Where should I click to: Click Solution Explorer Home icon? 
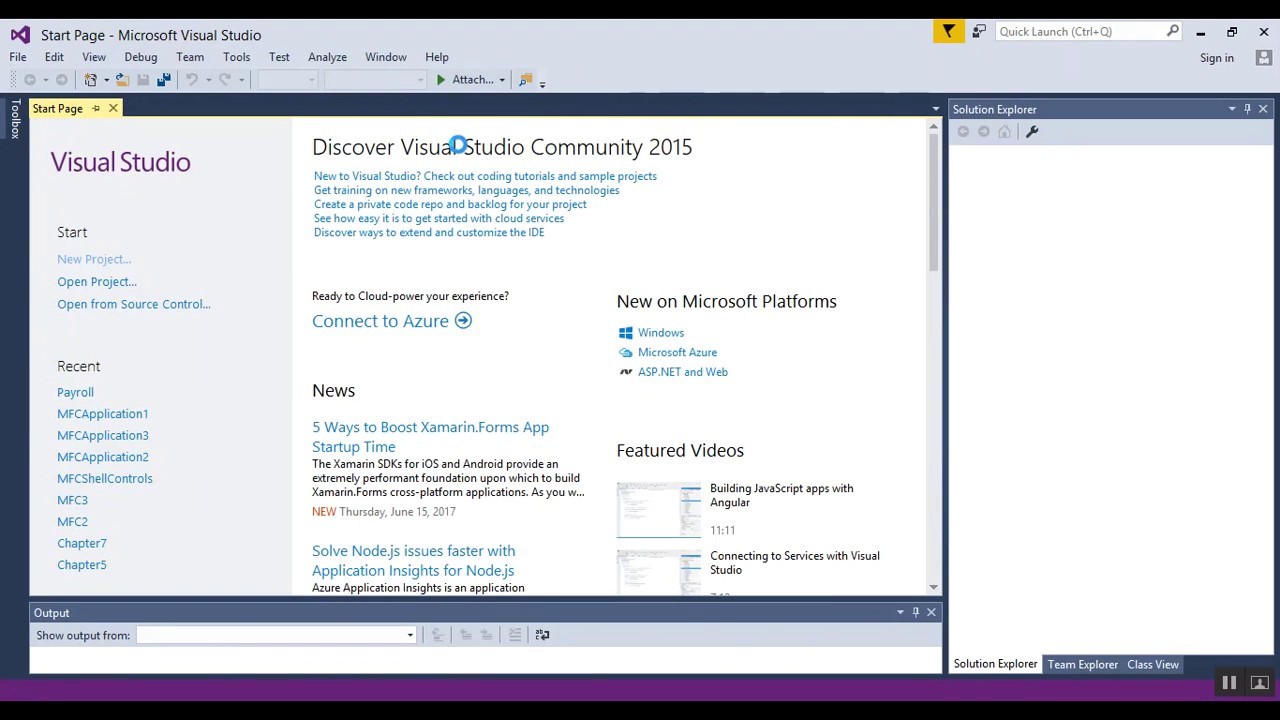click(x=1005, y=132)
